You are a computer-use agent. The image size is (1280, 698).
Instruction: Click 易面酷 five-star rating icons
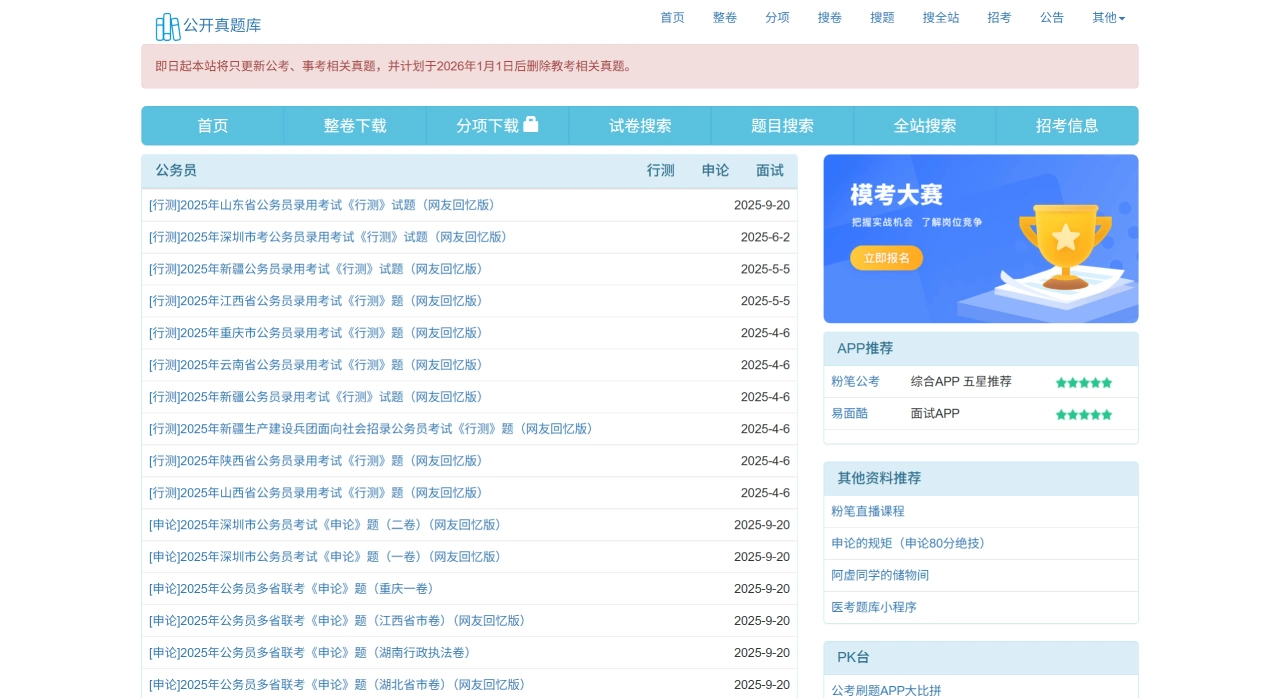click(x=1083, y=414)
